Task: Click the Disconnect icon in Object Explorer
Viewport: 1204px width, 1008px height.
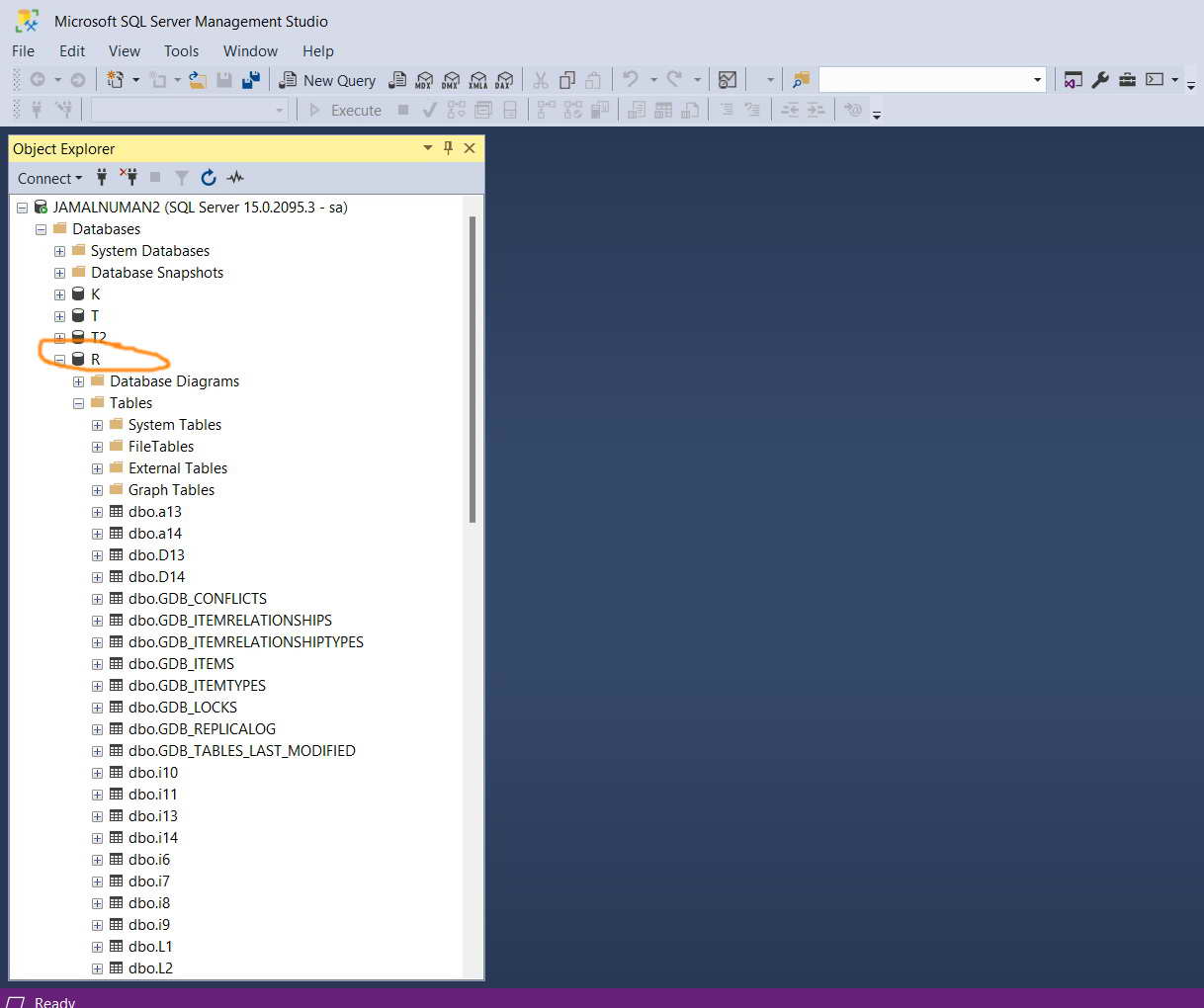Action: click(x=129, y=178)
